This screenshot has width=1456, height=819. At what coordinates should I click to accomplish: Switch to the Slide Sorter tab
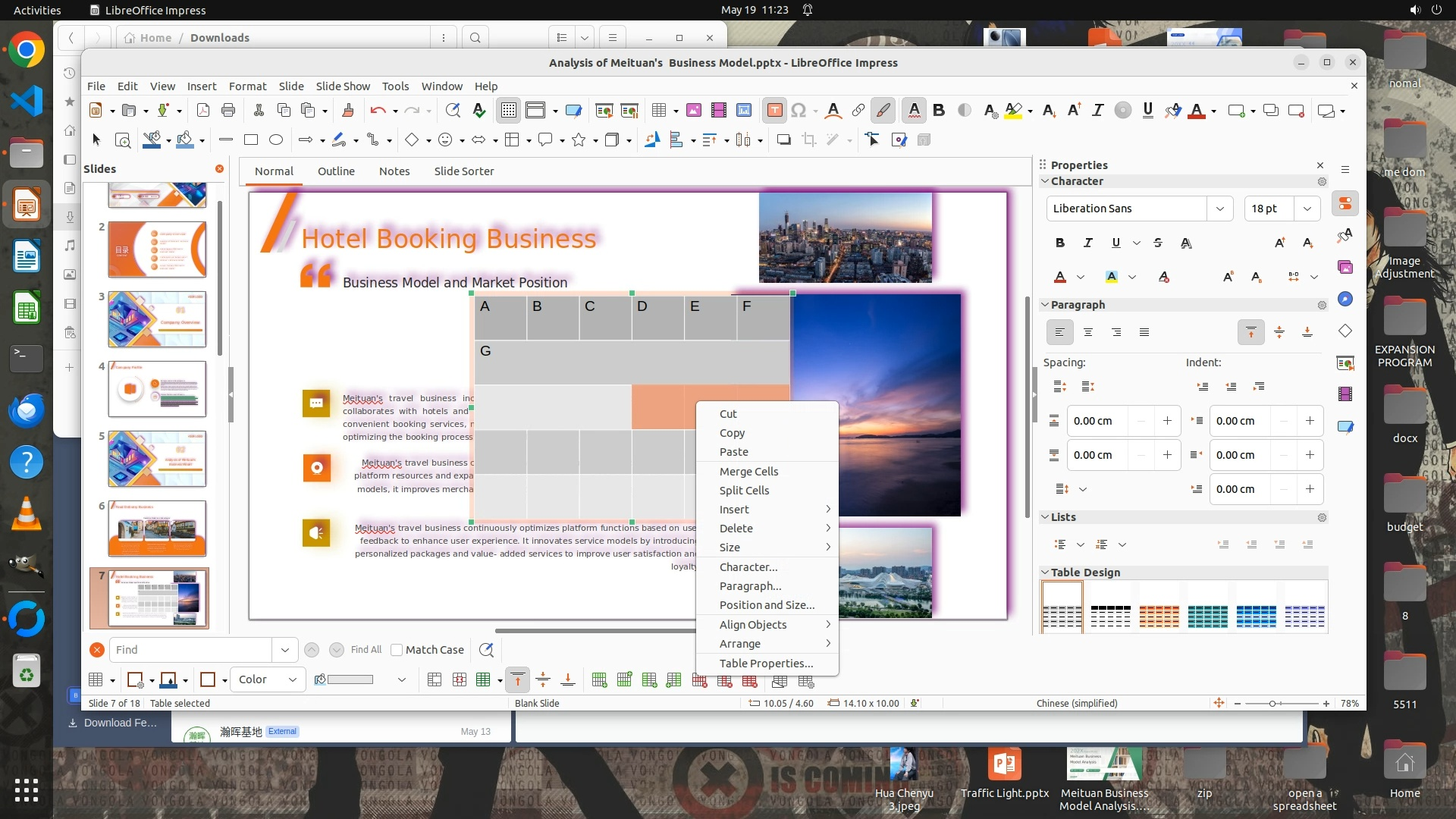click(463, 171)
